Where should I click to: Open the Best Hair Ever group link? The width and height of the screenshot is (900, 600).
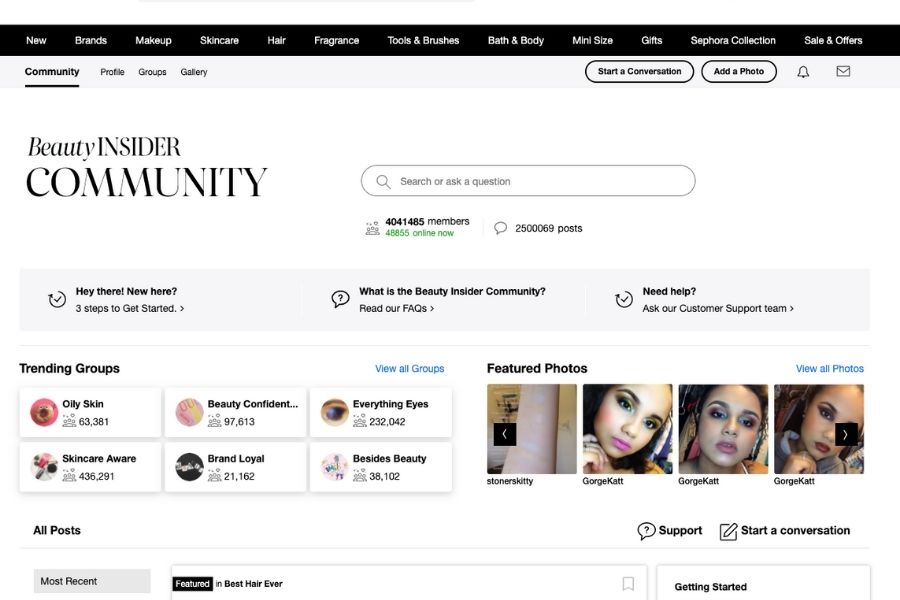pyautogui.click(x=253, y=584)
